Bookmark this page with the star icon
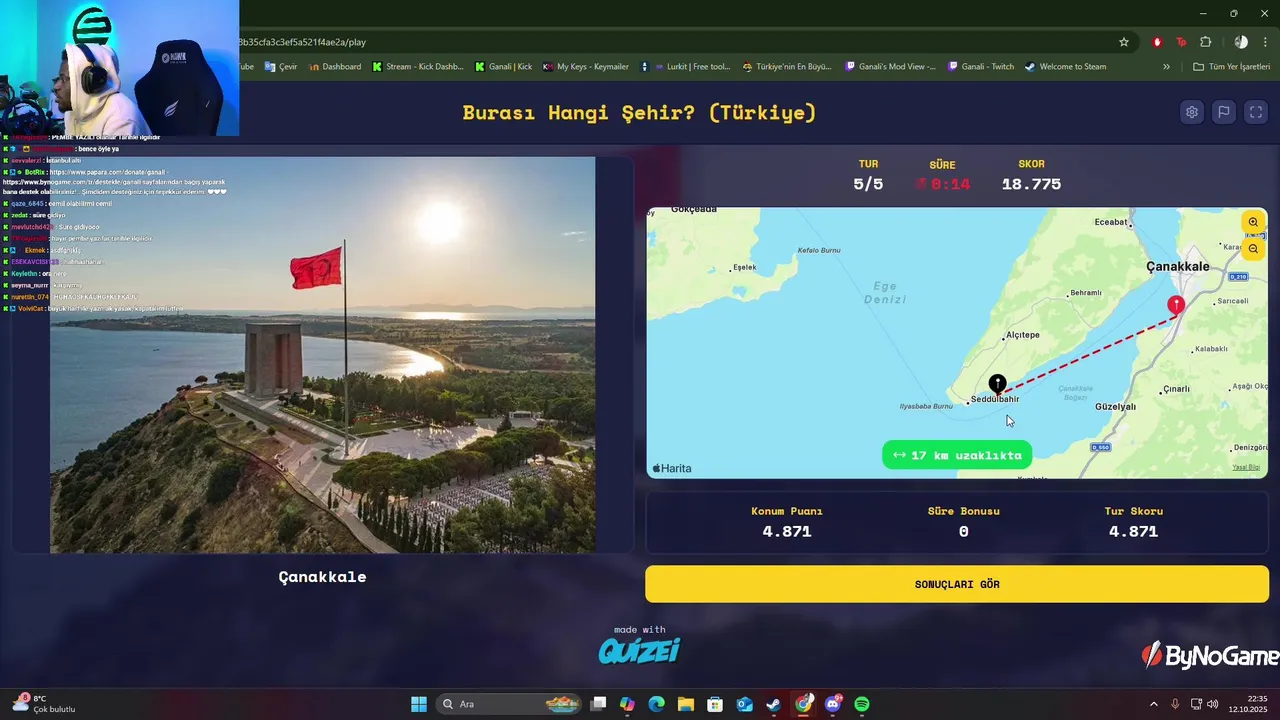The width and height of the screenshot is (1280, 720). pos(1124,42)
